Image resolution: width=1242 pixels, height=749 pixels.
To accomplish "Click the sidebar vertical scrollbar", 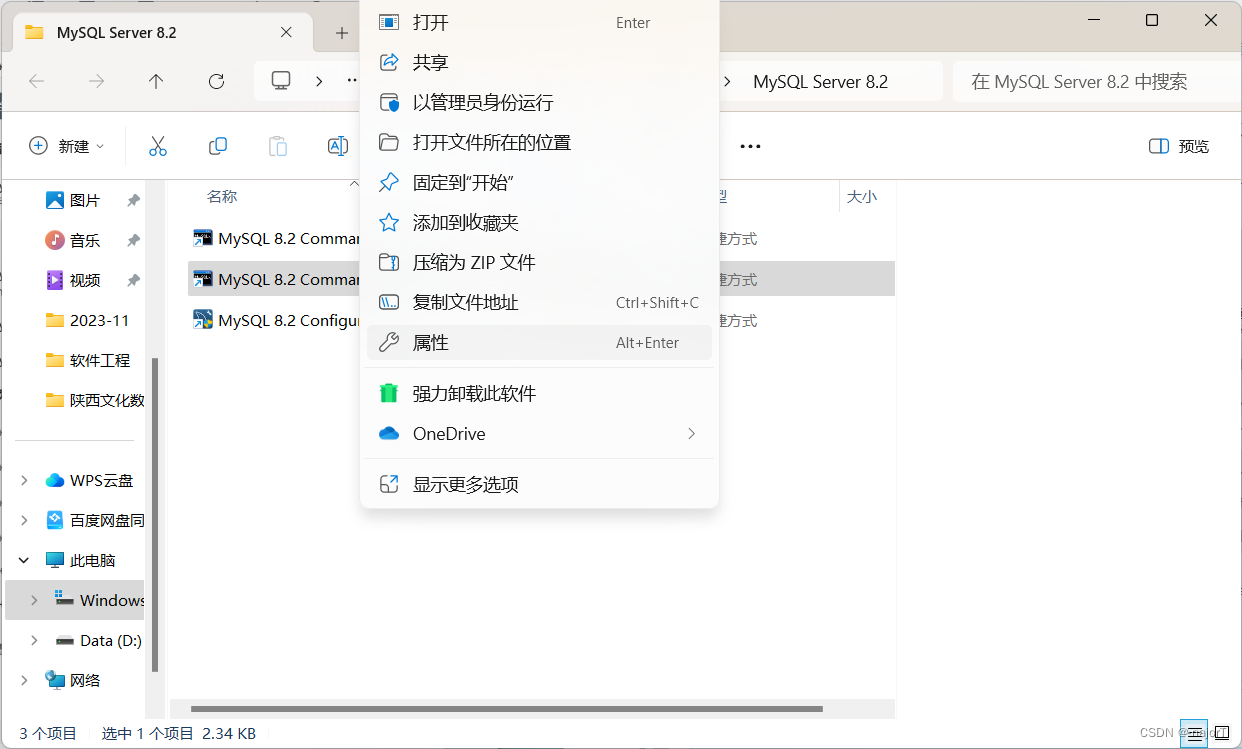I will pyautogui.click(x=154, y=515).
